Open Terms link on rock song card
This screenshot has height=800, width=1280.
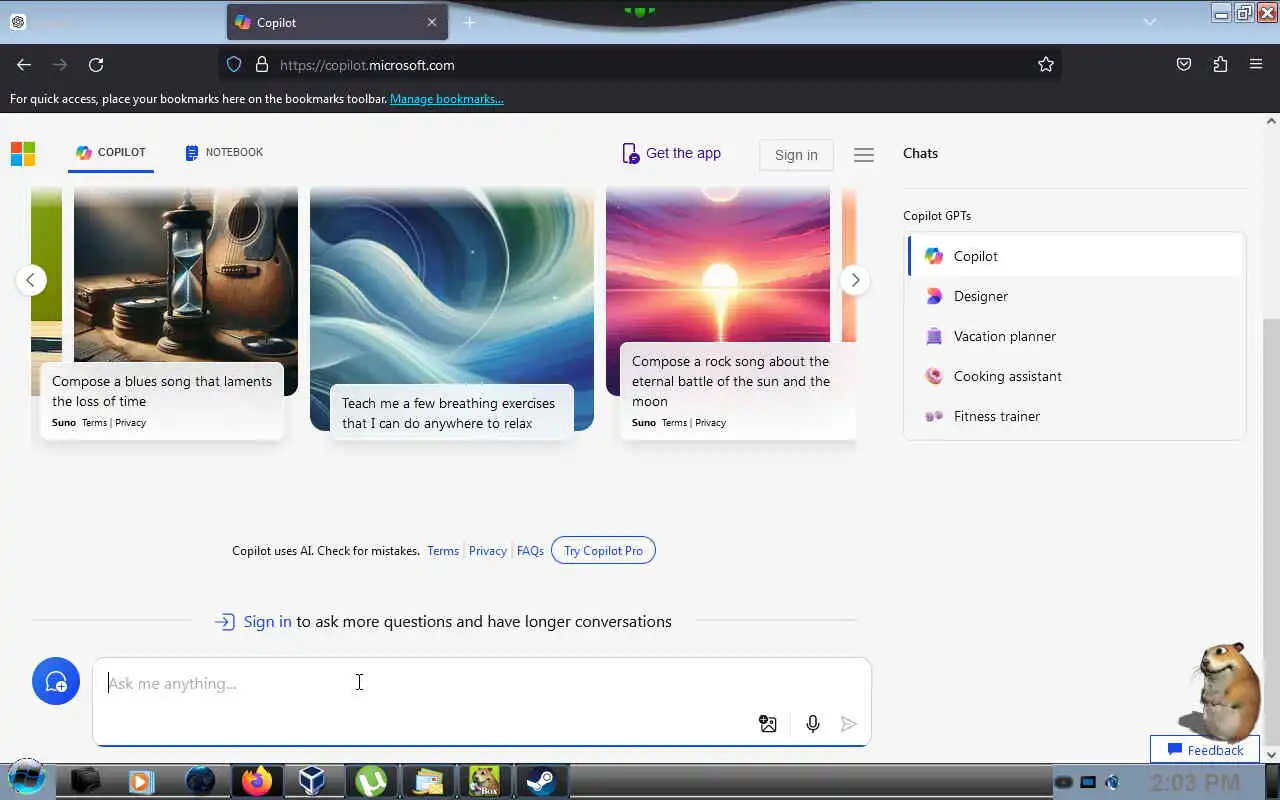coord(674,423)
